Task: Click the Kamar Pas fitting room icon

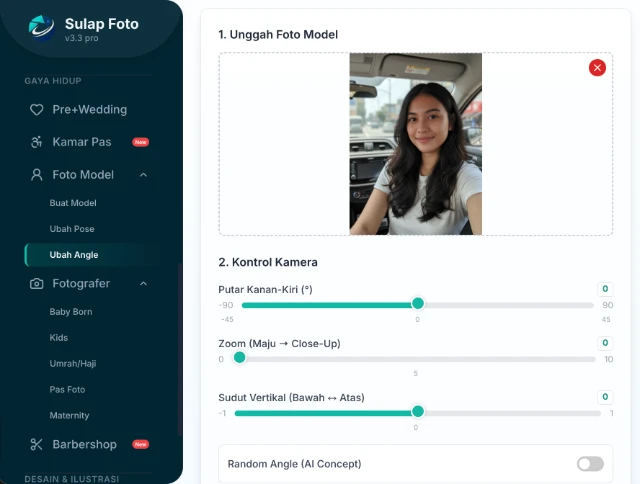Action: [37, 142]
